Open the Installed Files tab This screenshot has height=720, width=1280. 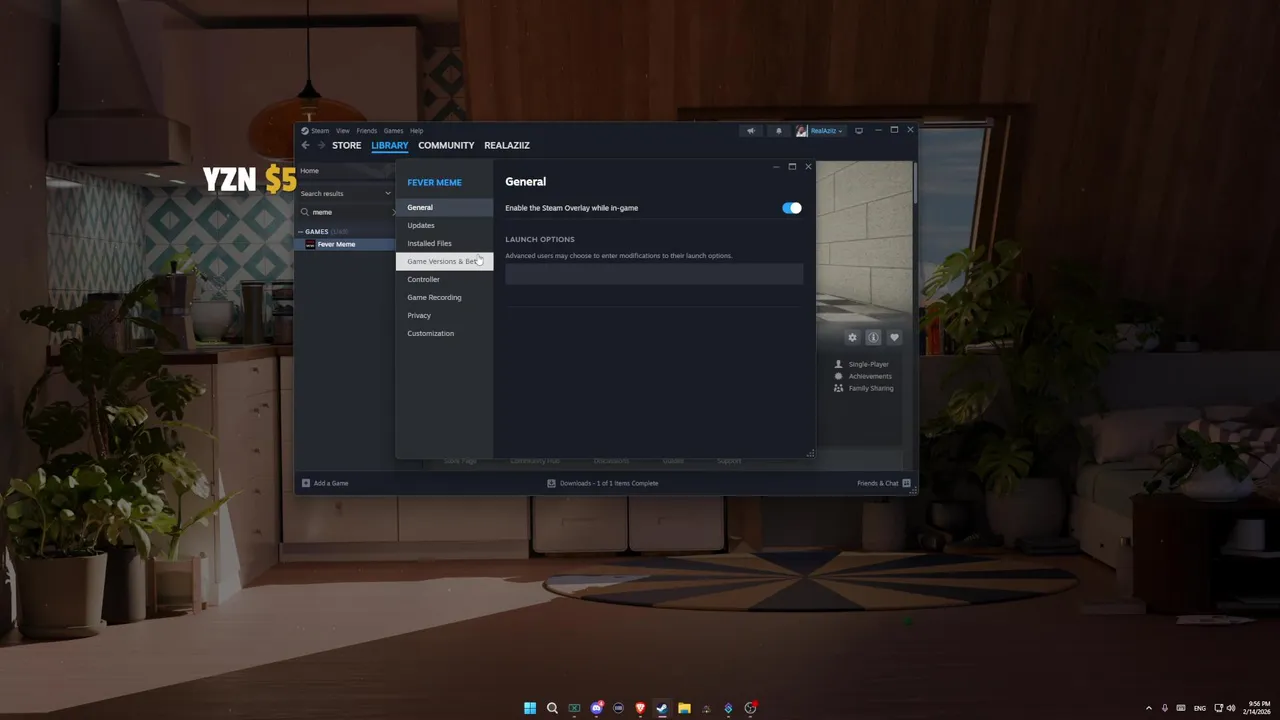tap(444, 243)
